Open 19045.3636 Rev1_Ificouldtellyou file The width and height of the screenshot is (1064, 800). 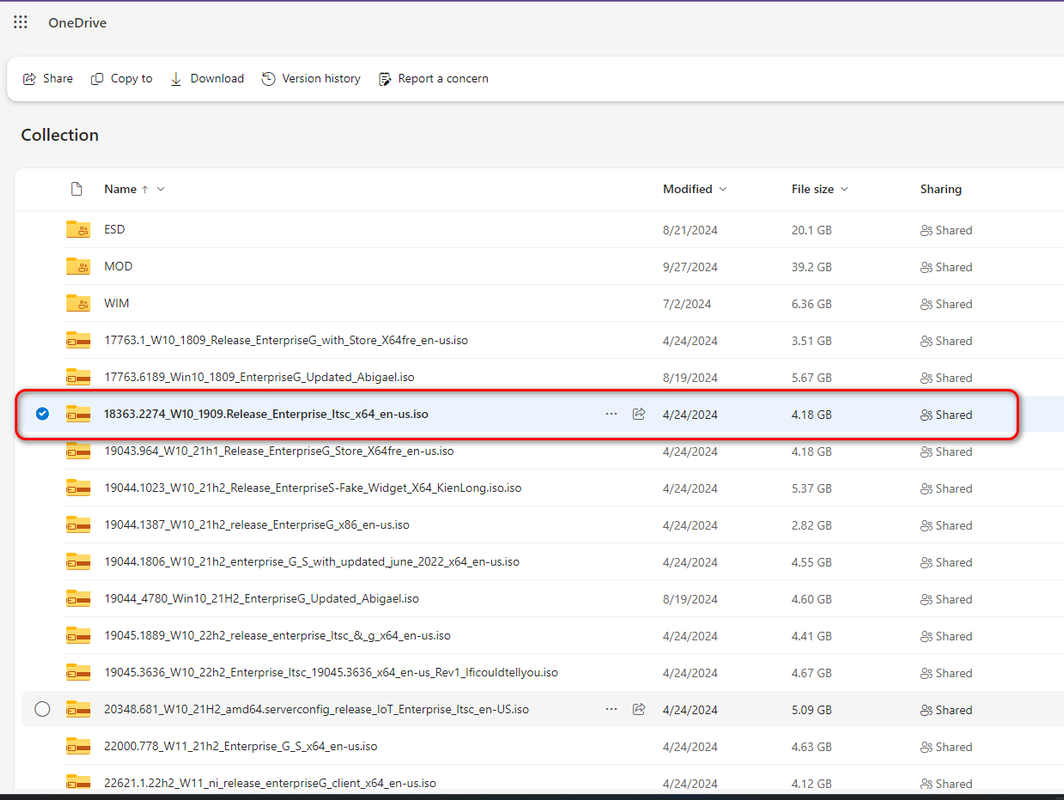coord(331,672)
